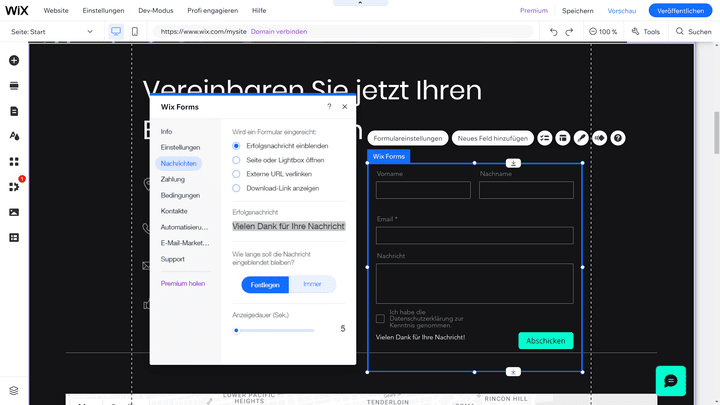Click the Premium link in top bar
The width and height of the screenshot is (720, 405).
[534, 11]
